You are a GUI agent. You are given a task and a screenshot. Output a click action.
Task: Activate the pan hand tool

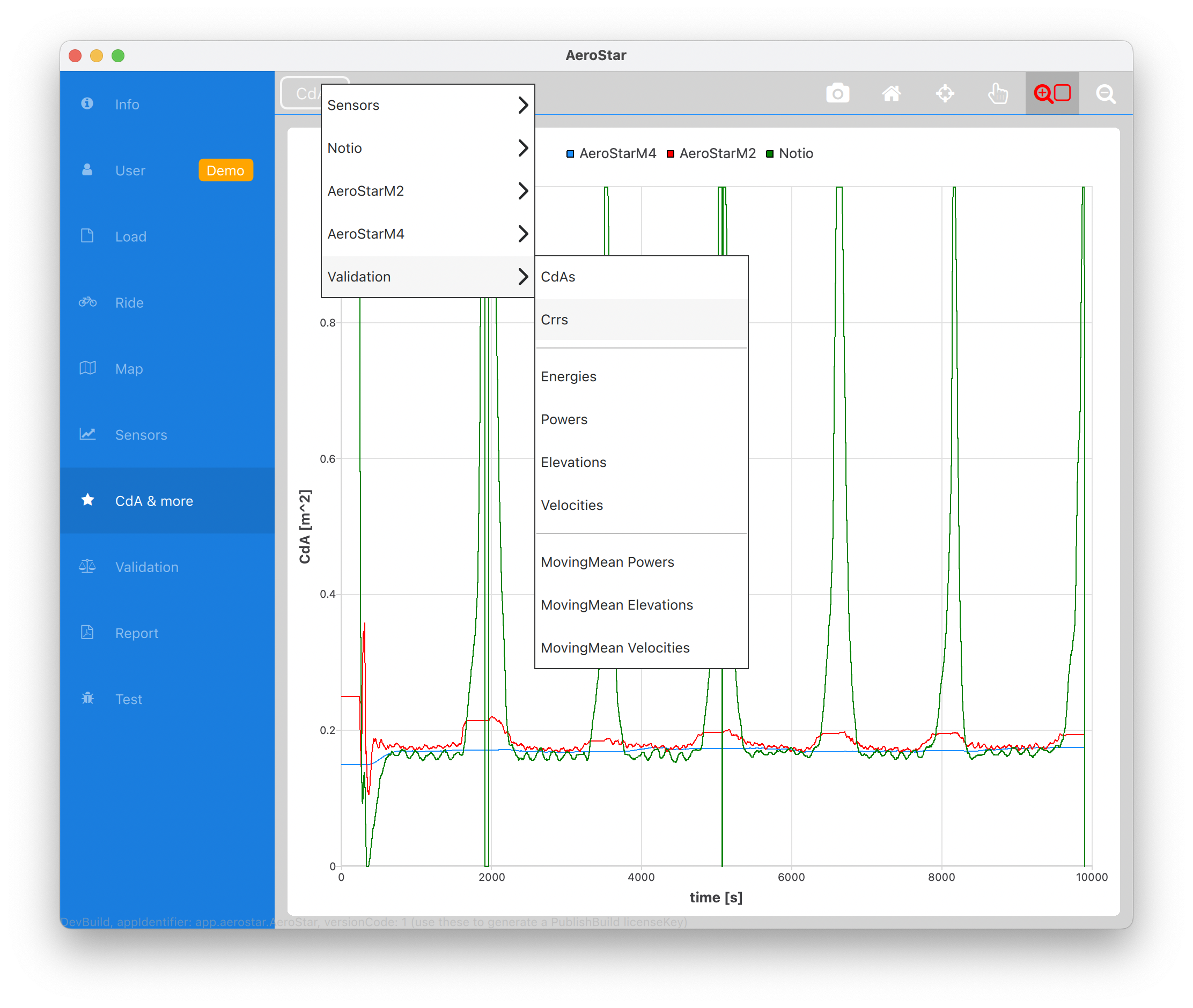pyautogui.click(x=998, y=93)
